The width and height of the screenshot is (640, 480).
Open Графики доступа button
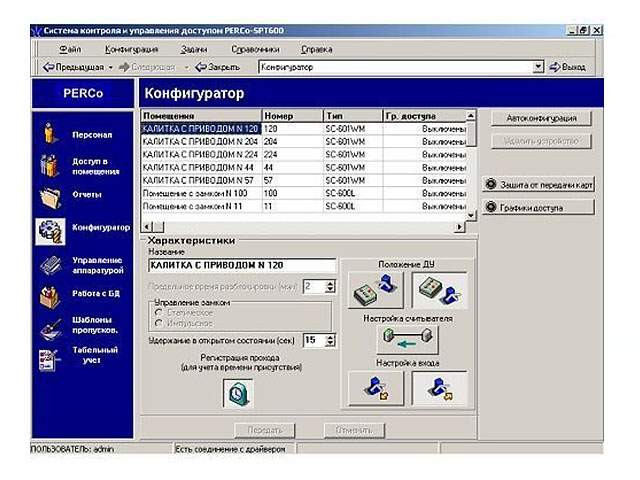click(x=538, y=207)
